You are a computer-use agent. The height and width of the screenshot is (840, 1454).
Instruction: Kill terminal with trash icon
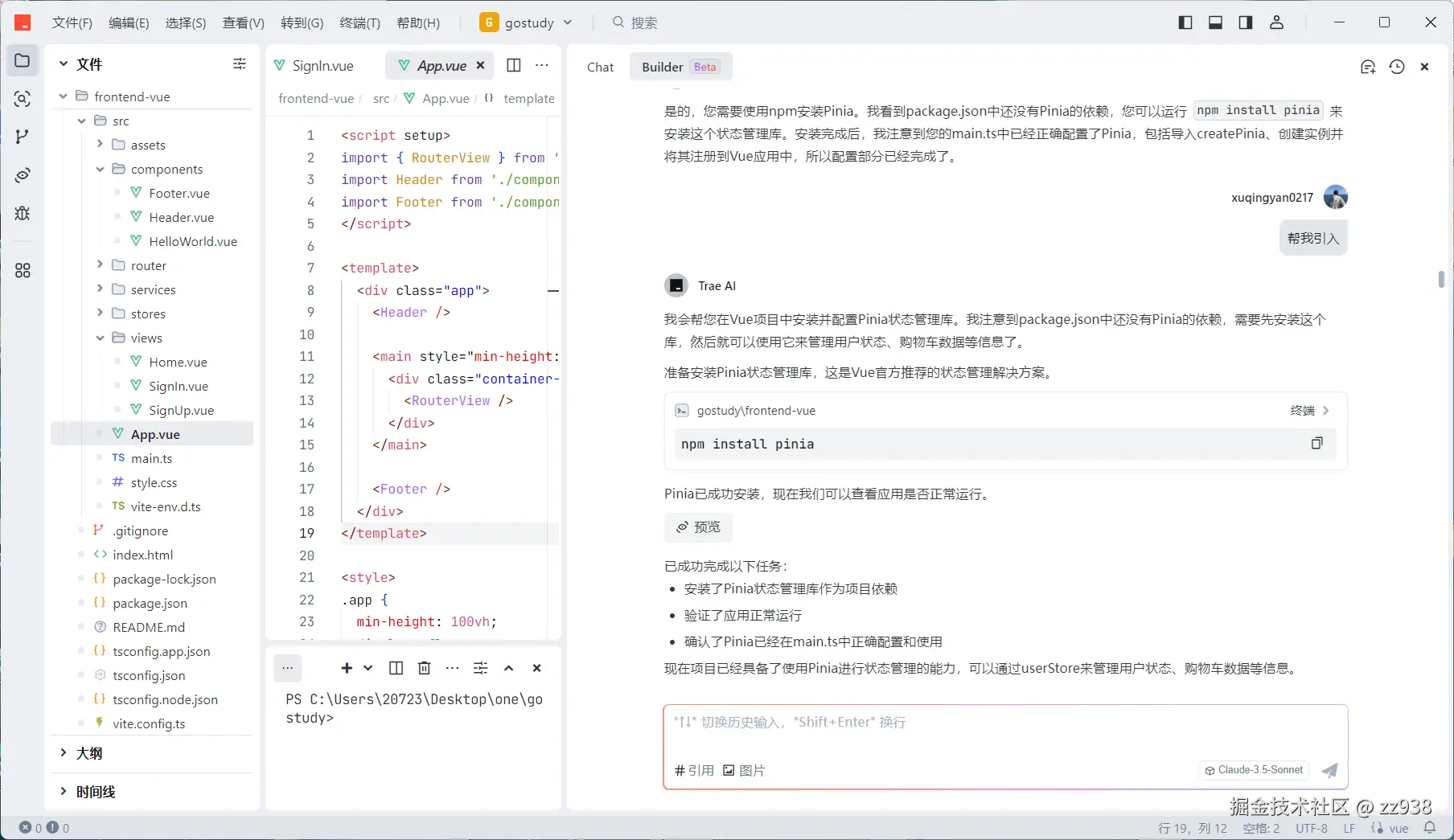(x=425, y=668)
